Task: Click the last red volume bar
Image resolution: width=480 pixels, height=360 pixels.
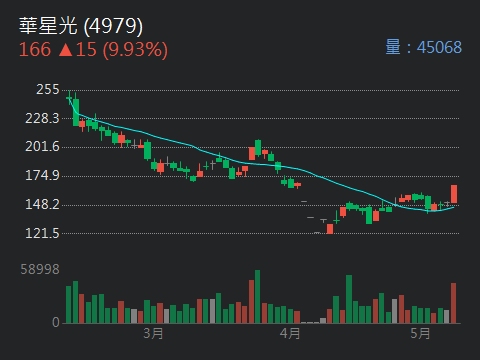Action: (x=453, y=303)
